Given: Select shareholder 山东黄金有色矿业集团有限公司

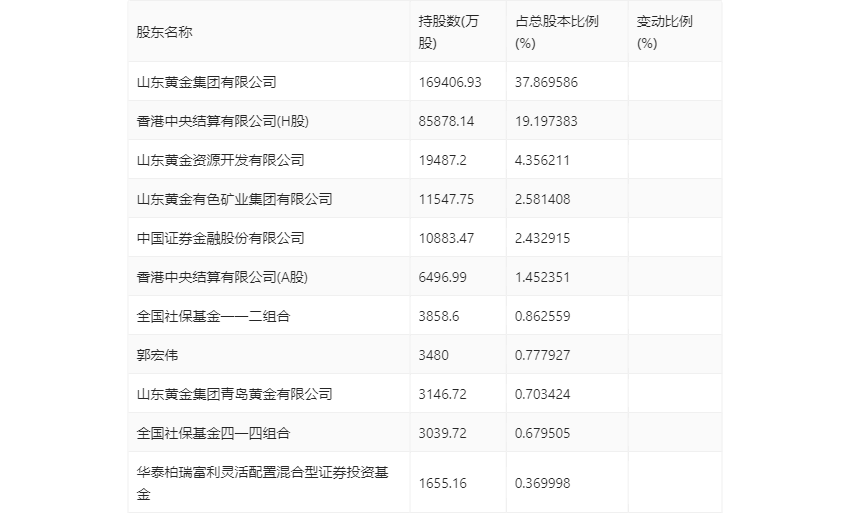Looking at the screenshot, I should 234,199.
